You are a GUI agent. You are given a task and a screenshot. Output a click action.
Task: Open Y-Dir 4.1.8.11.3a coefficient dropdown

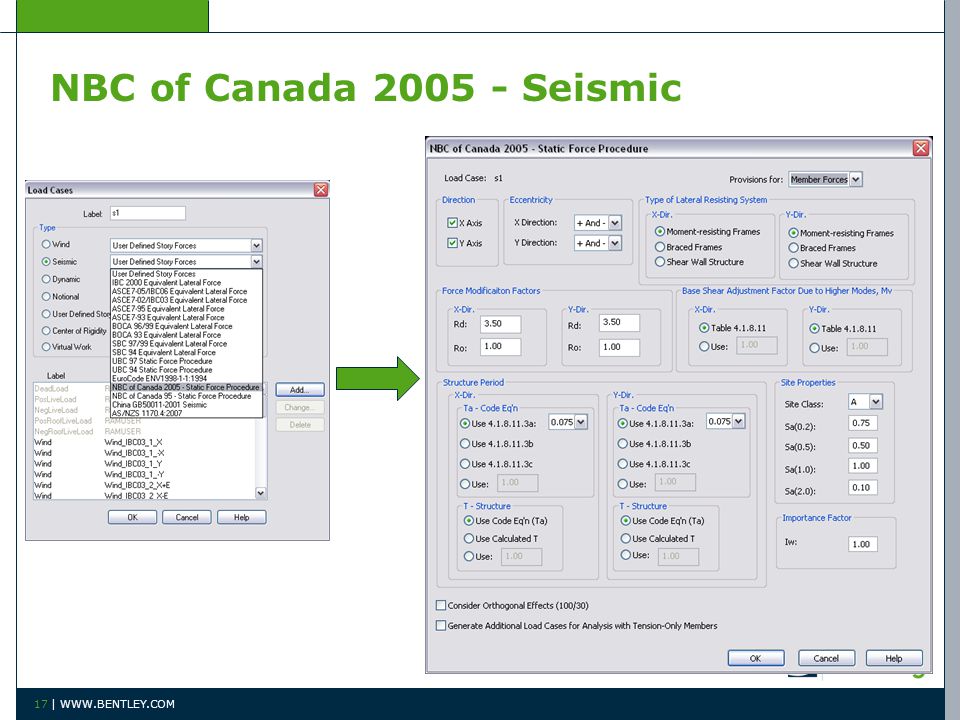738,421
